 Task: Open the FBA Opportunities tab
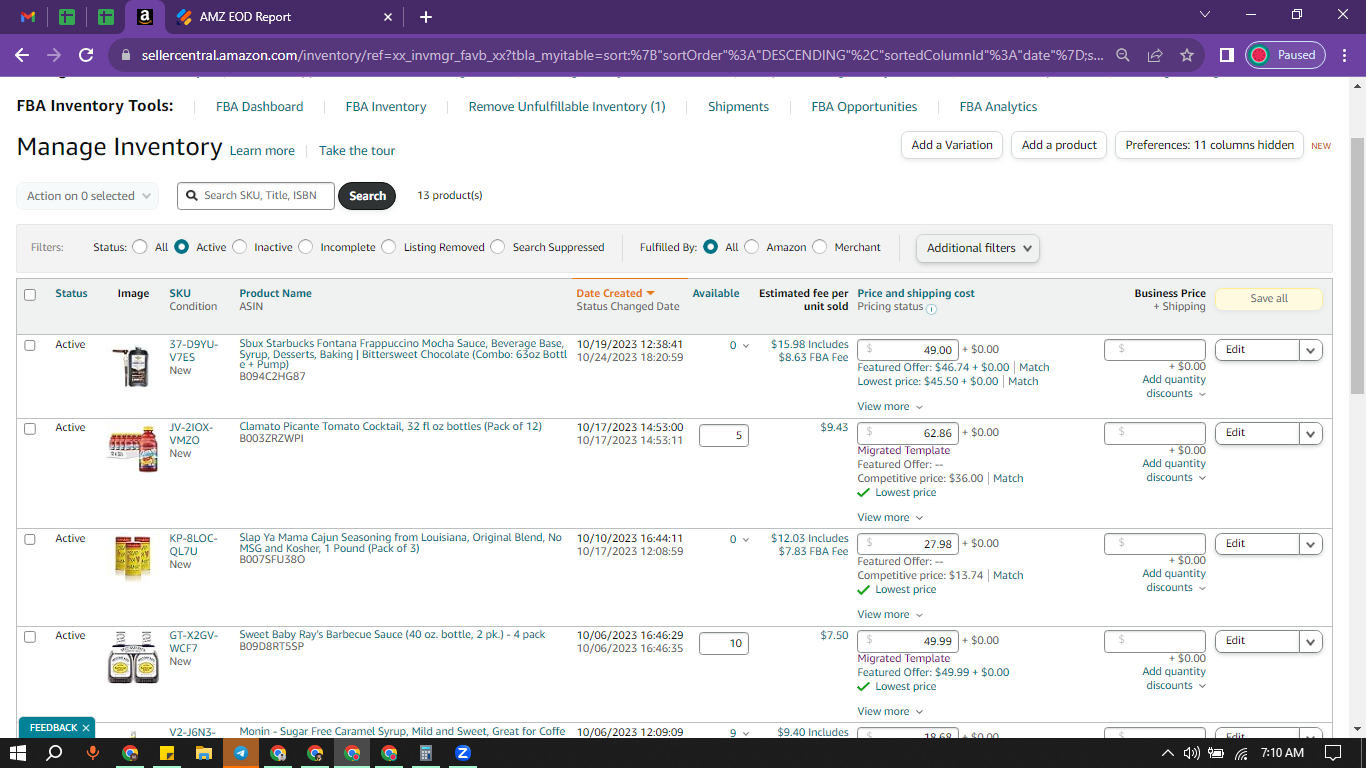pos(864,107)
